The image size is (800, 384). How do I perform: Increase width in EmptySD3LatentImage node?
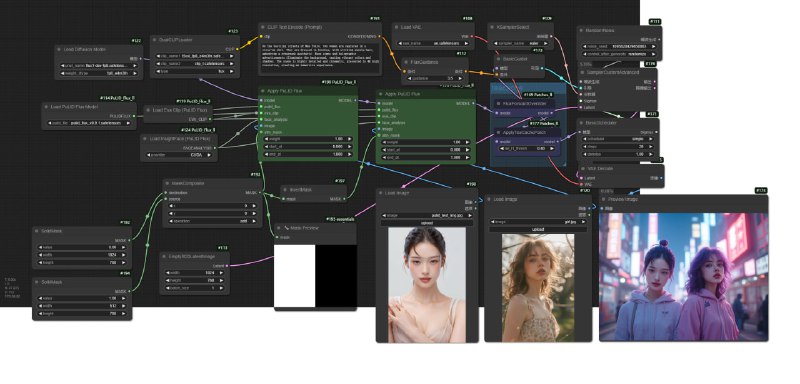click(x=220, y=273)
